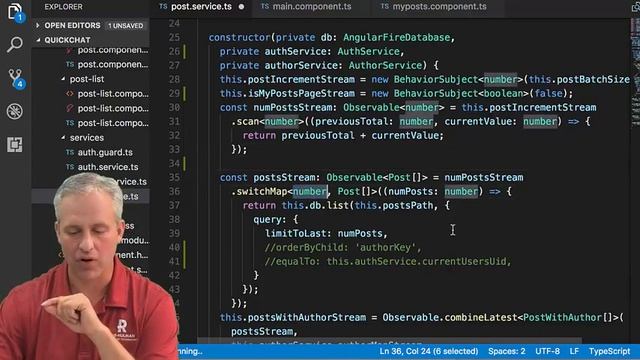Click line number 30 in gutter
Viewport: 640px width, 360px height.
[174, 107]
